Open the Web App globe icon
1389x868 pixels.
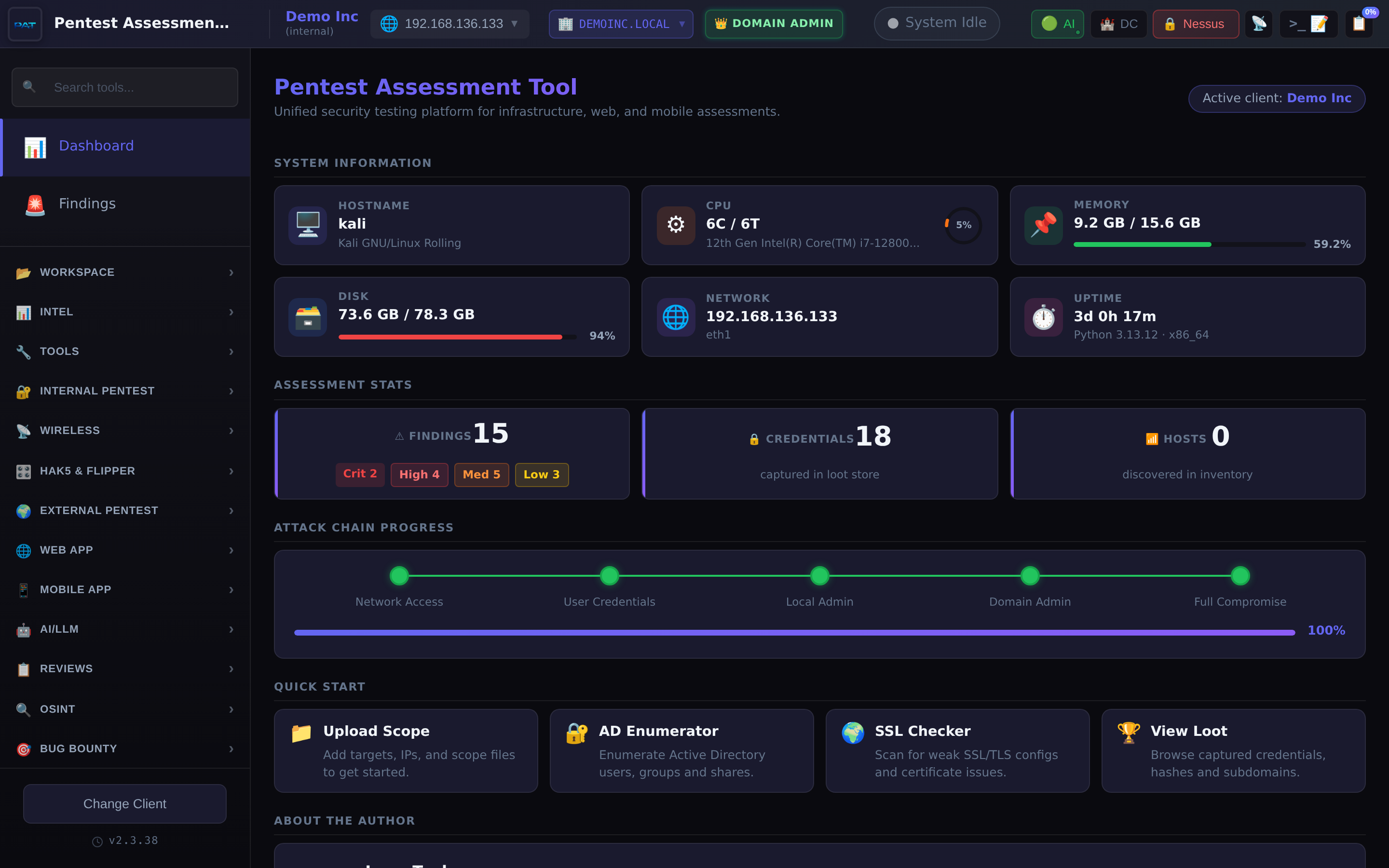(x=23, y=550)
